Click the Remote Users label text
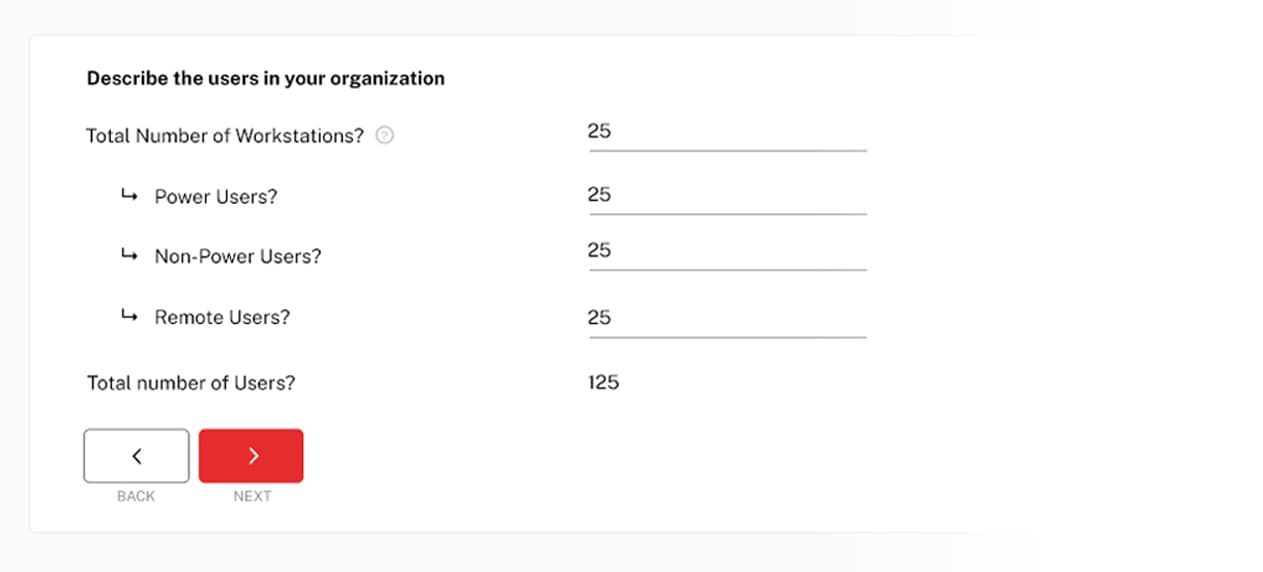Screen dimensions: 1263x572 pos(221,317)
